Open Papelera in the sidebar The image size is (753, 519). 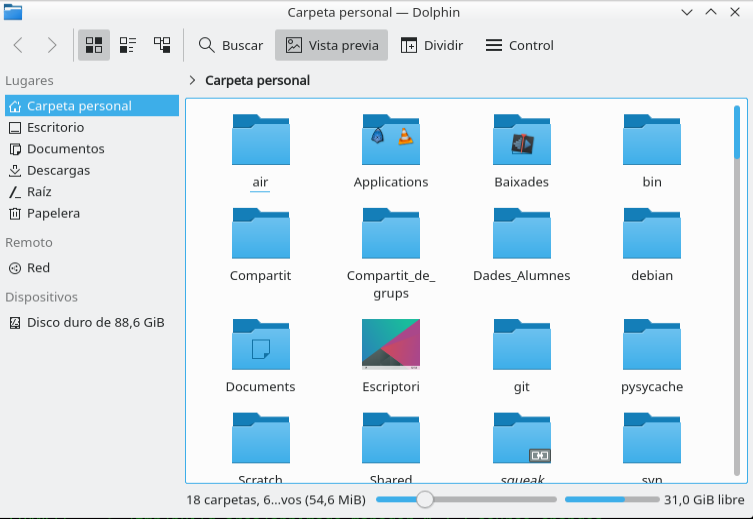tap(92, 213)
